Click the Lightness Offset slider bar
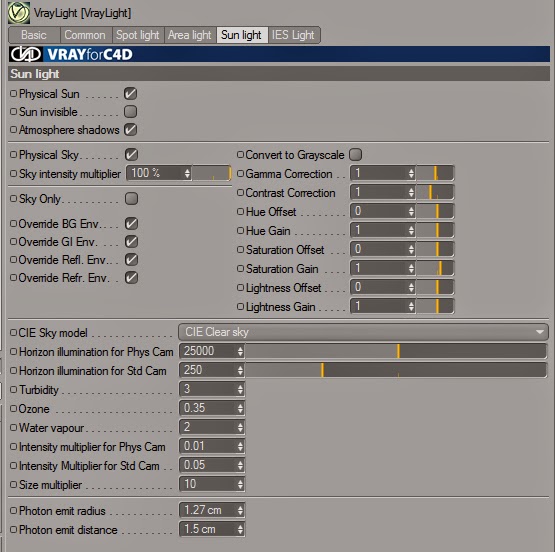This screenshot has width=555, height=552. (435, 287)
